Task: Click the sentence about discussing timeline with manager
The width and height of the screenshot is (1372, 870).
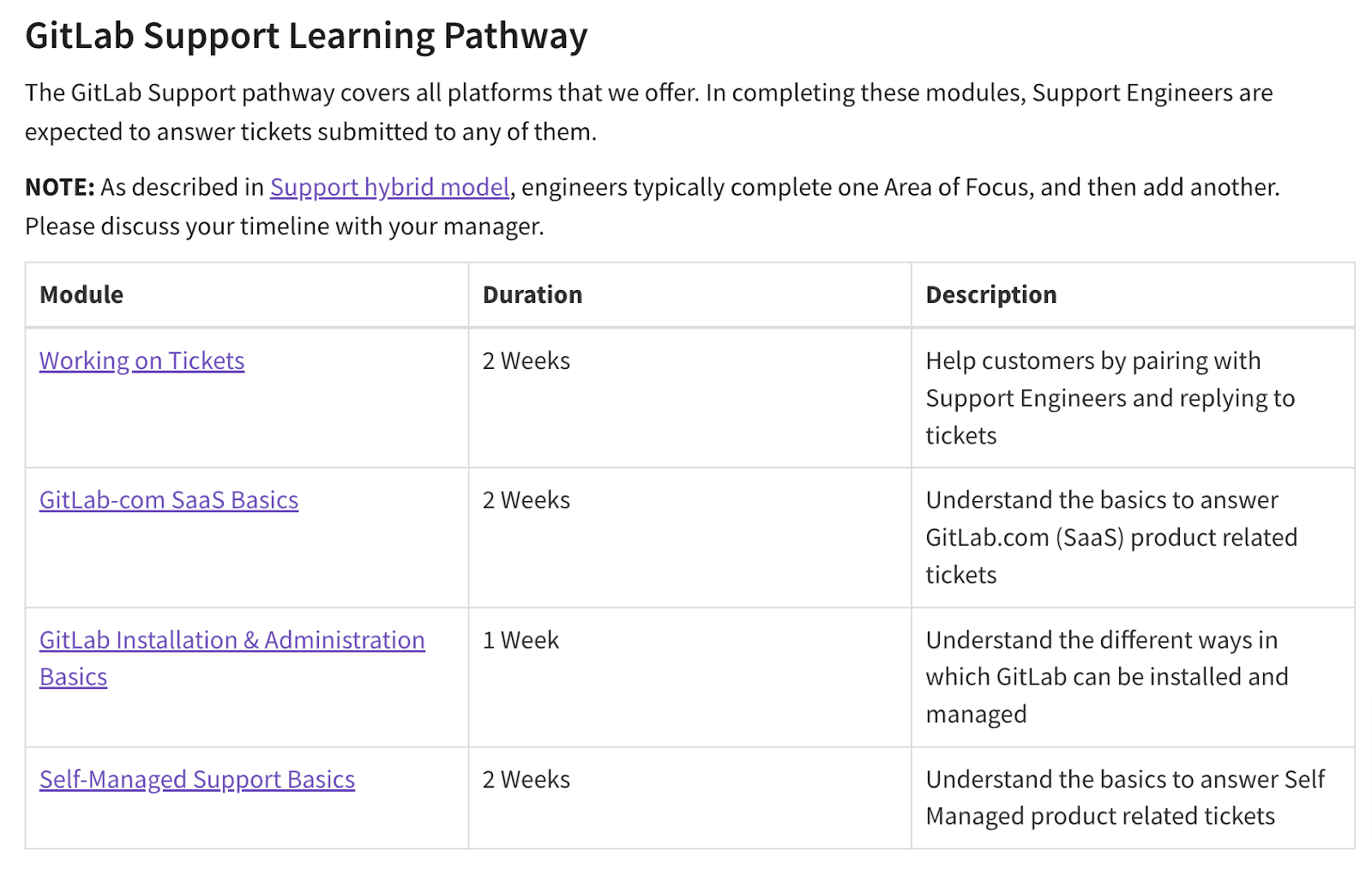Action: [284, 227]
